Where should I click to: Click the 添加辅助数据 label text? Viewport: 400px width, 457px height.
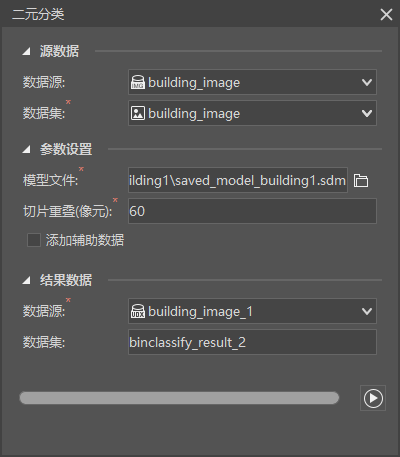coord(85,240)
